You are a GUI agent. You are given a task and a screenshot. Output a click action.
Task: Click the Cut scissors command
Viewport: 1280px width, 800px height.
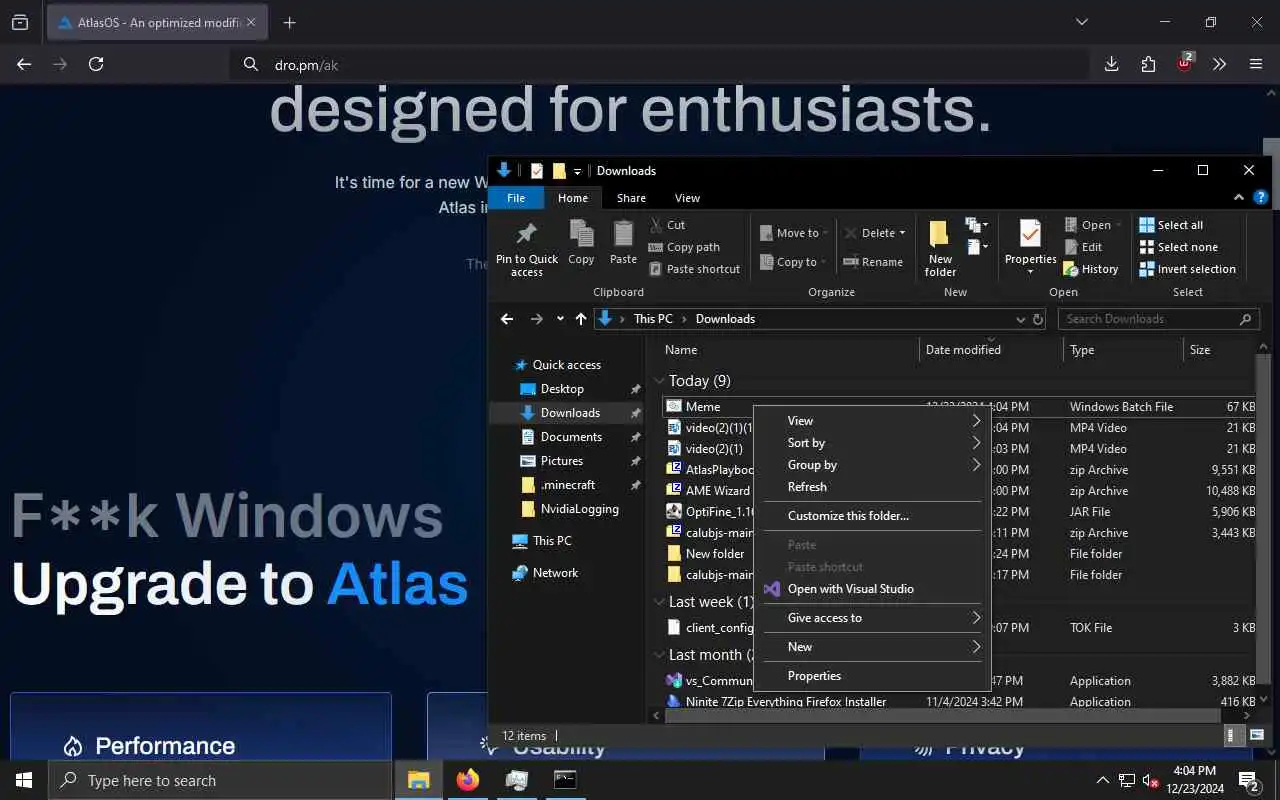[667, 225]
